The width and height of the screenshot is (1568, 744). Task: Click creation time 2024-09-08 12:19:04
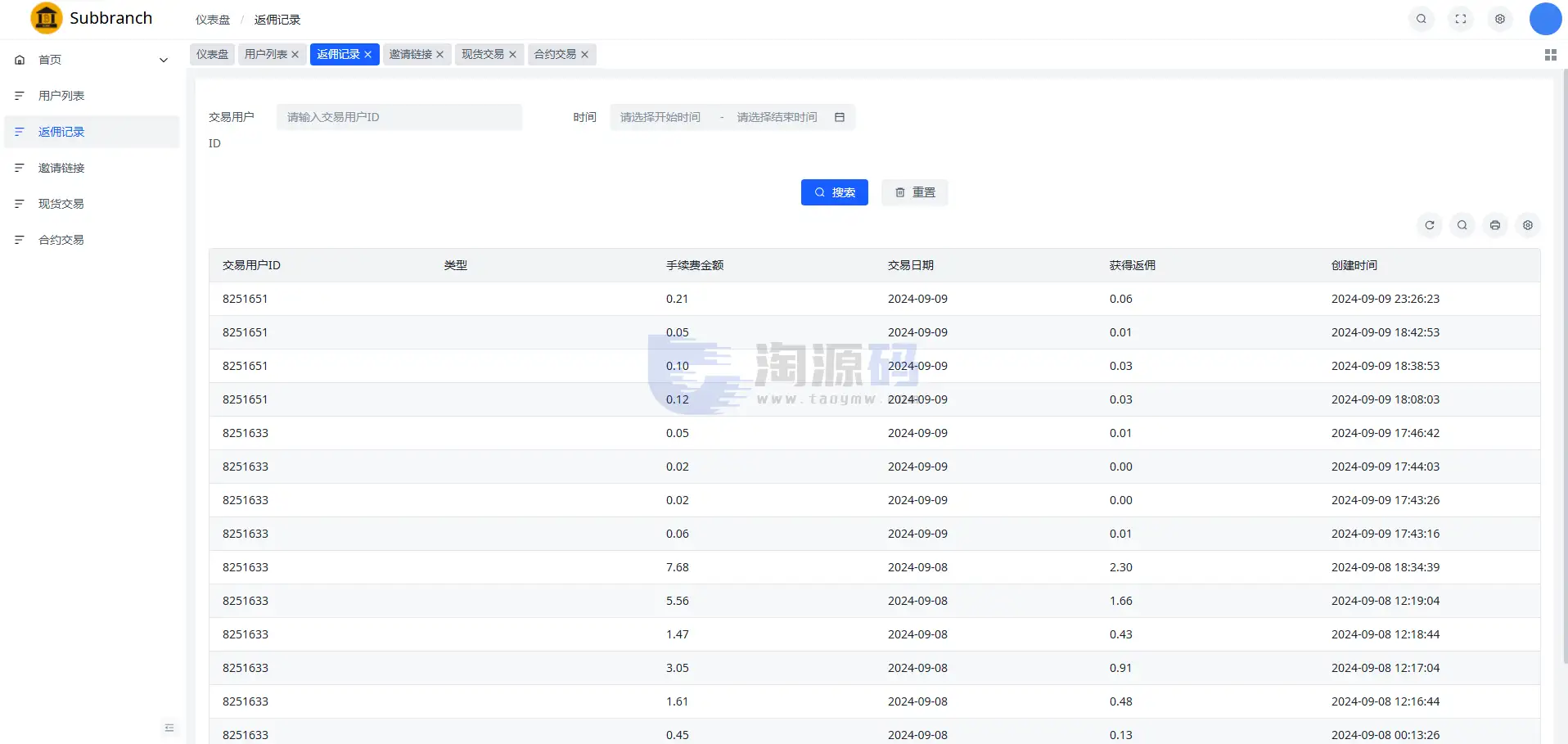[1385, 601]
